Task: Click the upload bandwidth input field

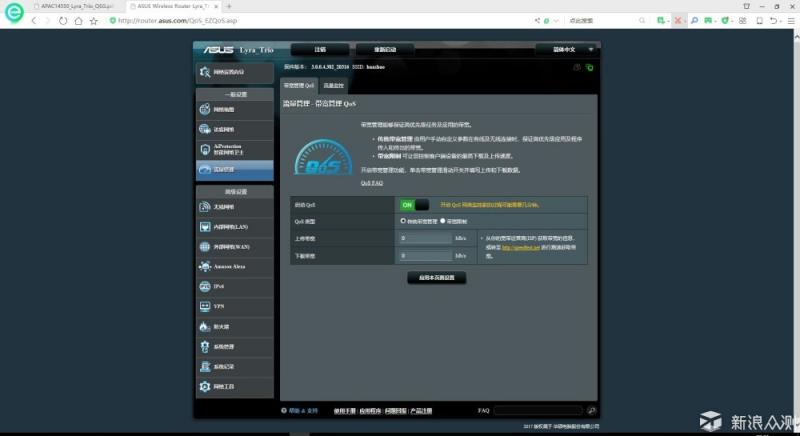Action: pyautogui.click(x=426, y=238)
